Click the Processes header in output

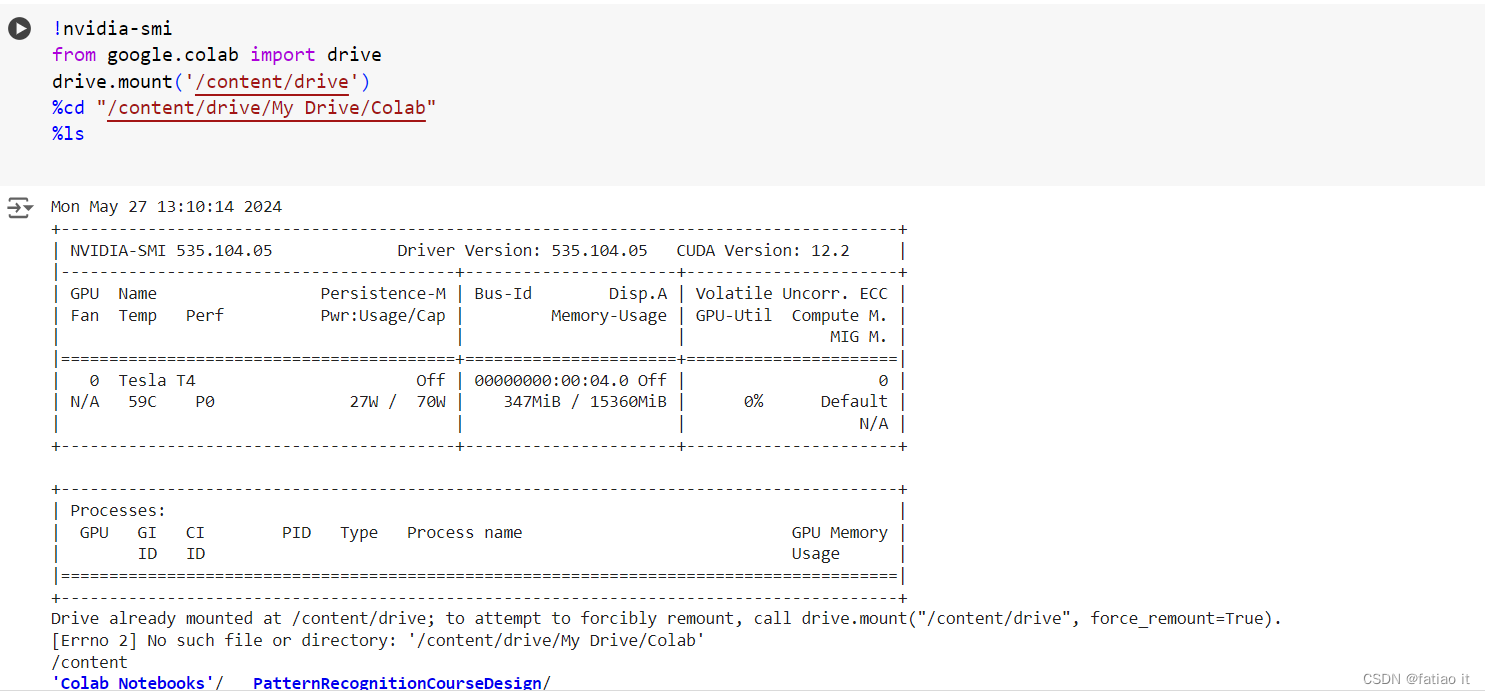tap(118, 511)
